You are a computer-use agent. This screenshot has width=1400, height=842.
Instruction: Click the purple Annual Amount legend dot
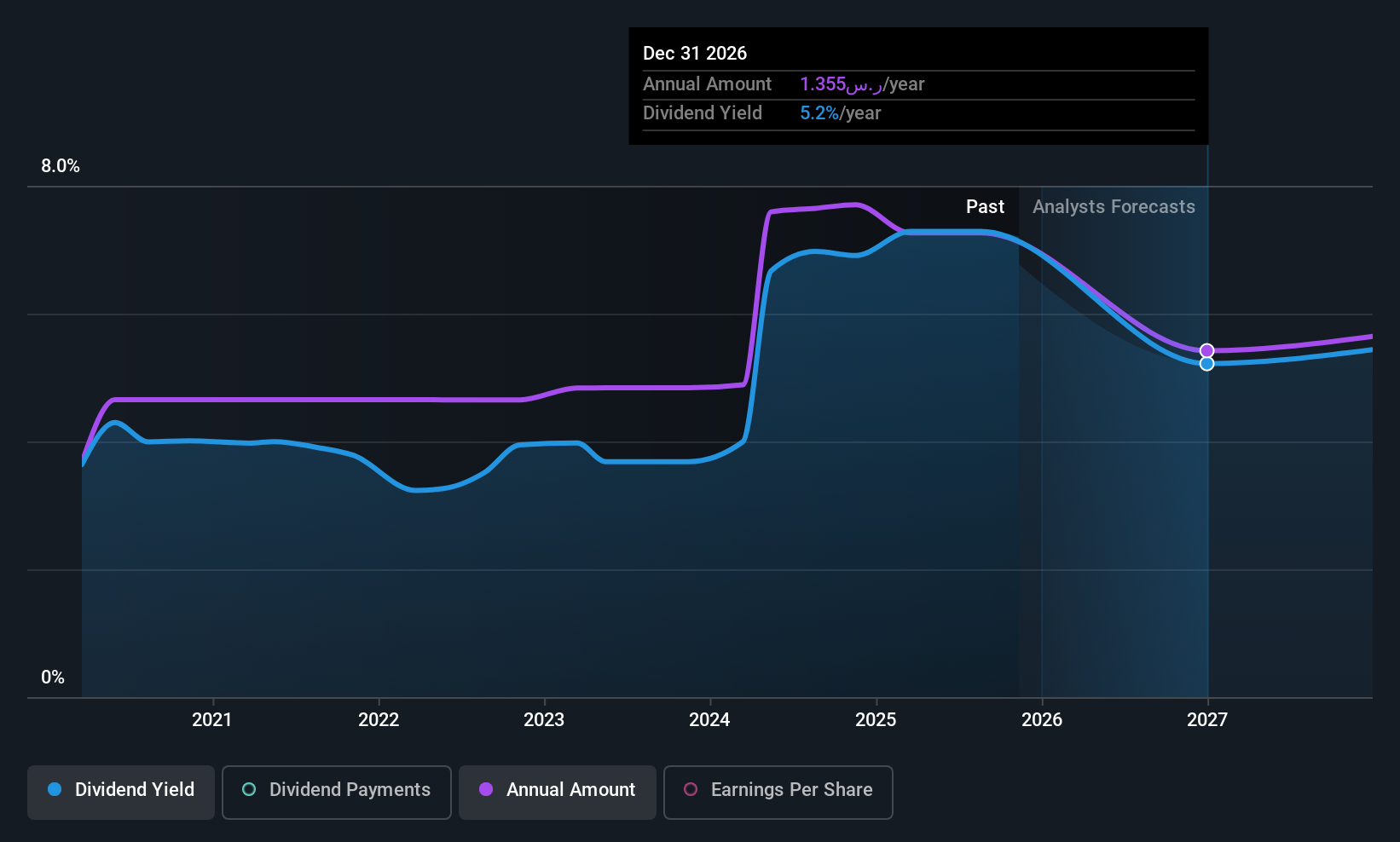coord(486,790)
